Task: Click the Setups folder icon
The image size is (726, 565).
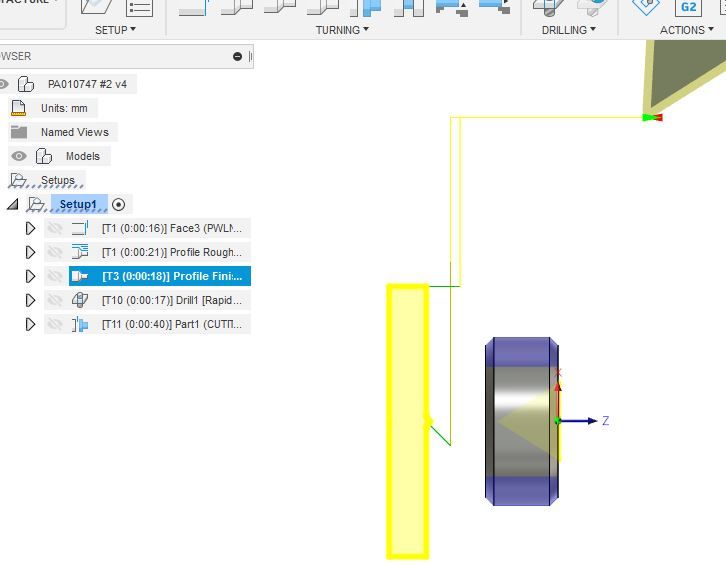Action: tap(18, 180)
